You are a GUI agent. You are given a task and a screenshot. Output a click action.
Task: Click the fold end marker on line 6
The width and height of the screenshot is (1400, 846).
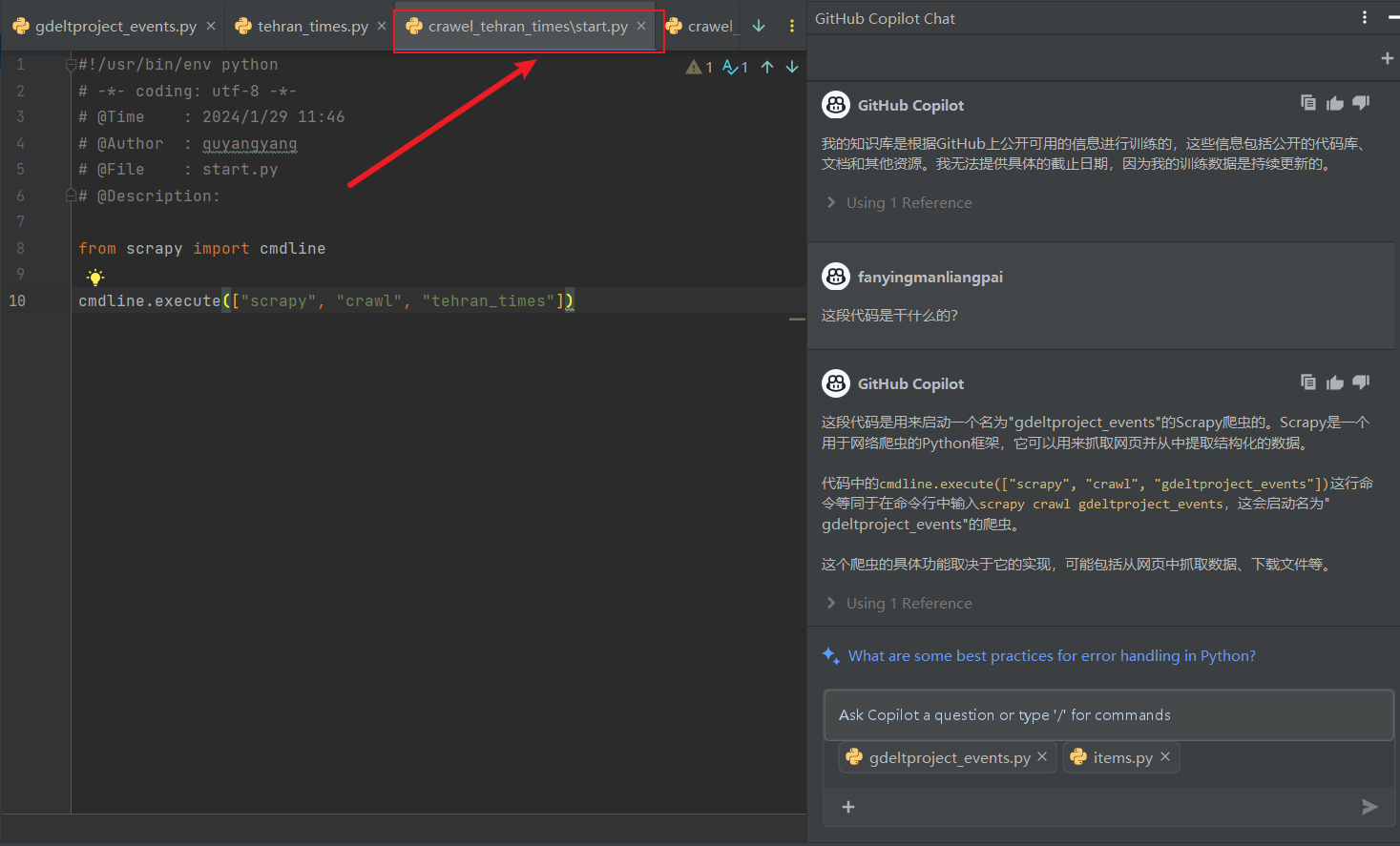click(71, 196)
